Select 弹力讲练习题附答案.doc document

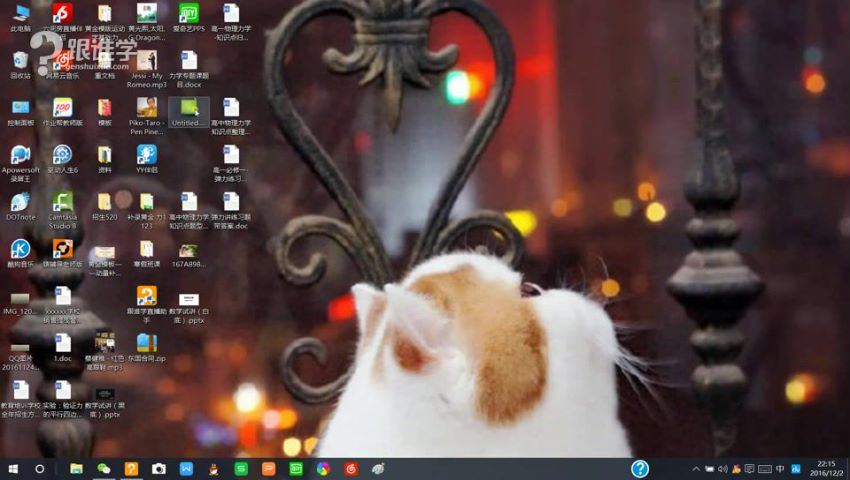[231, 210]
